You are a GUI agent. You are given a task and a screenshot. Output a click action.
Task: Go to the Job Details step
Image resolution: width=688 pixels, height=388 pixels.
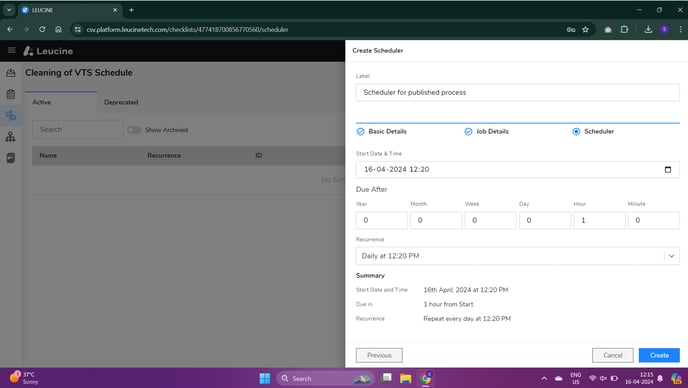486,132
